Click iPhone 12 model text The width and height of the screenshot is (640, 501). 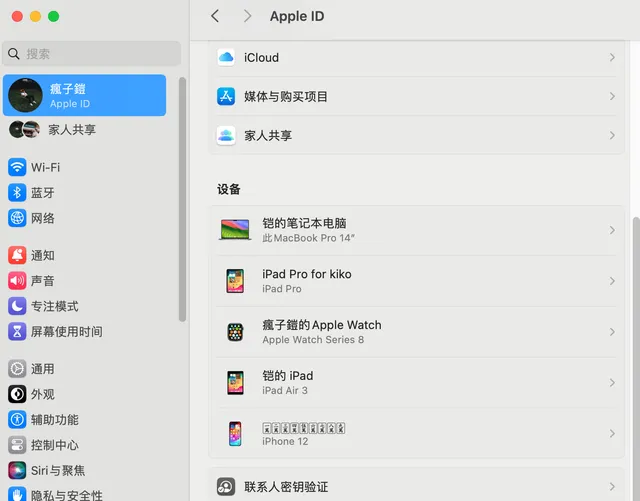(285, 441)
